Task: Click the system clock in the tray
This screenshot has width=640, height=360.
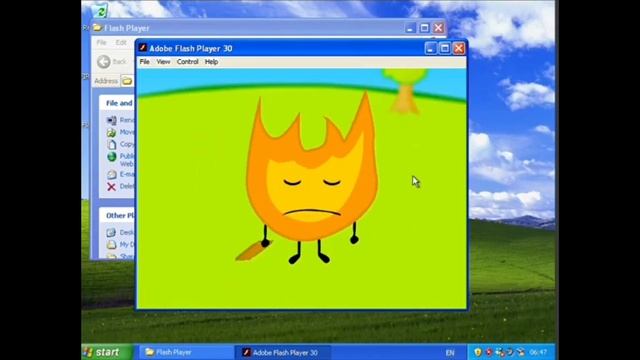Action: click(538, 352)
